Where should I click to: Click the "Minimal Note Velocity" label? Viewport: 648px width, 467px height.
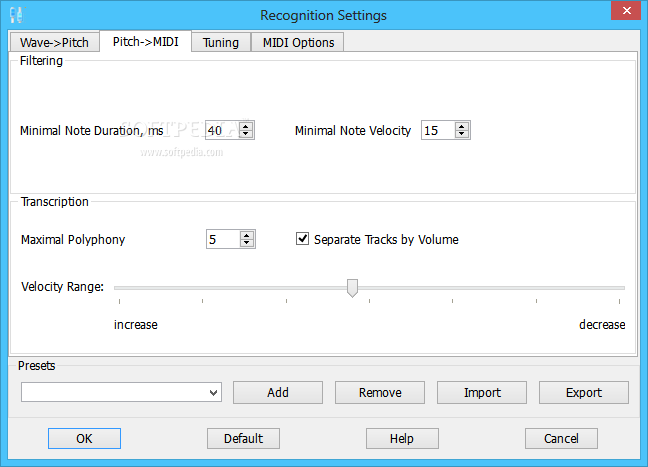[353, 131]
